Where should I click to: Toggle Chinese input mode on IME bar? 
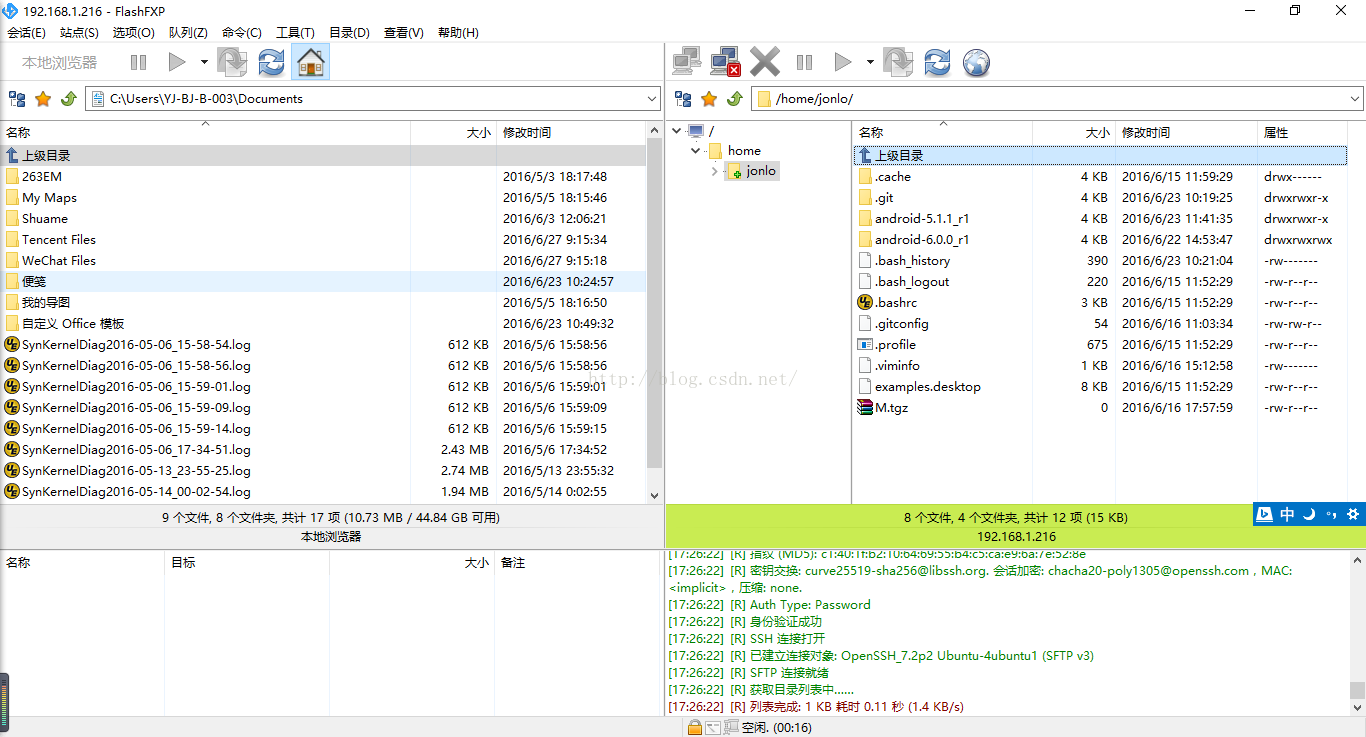point(1287,514)
